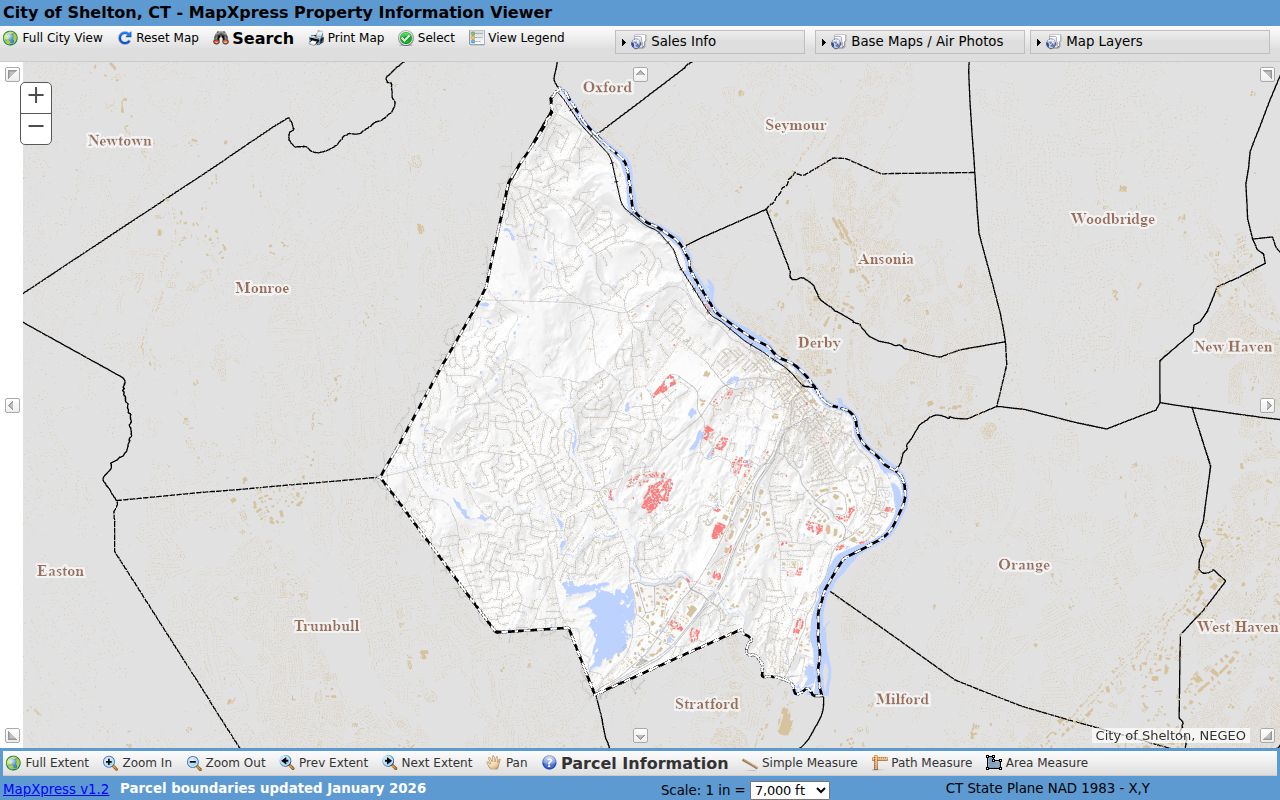Pan map northwest using corner arrow
The width and height of the screenshot is (1280, 800).
click(x=12, y=74)
